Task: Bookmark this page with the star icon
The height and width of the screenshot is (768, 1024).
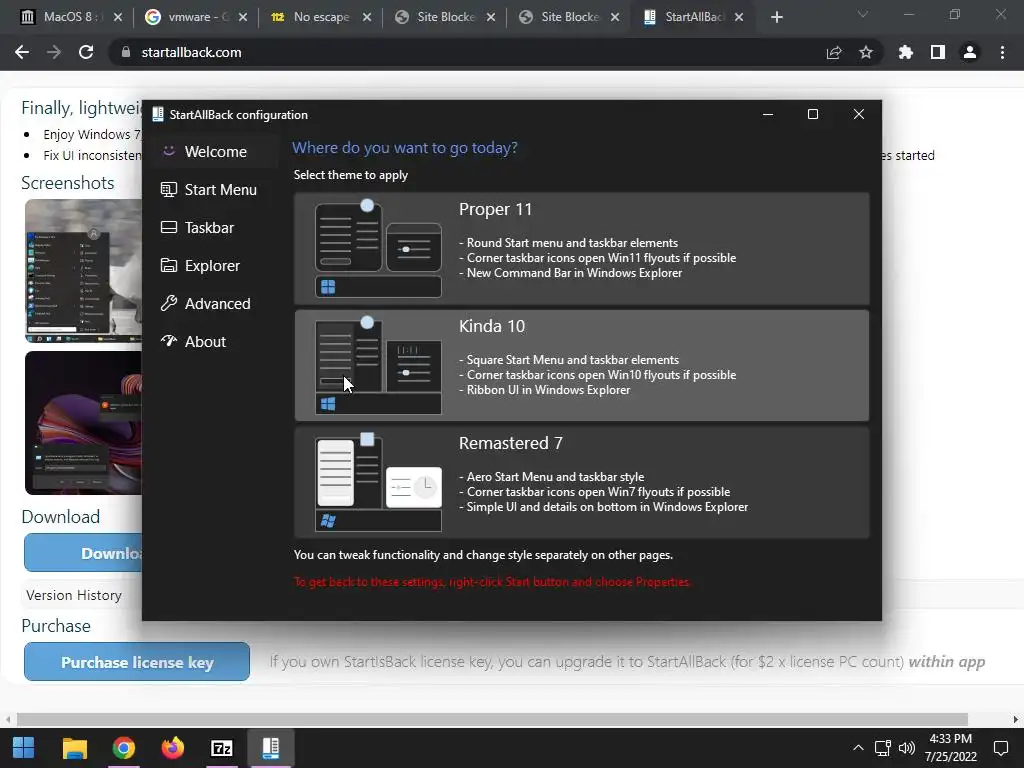Action: point(866,52)
